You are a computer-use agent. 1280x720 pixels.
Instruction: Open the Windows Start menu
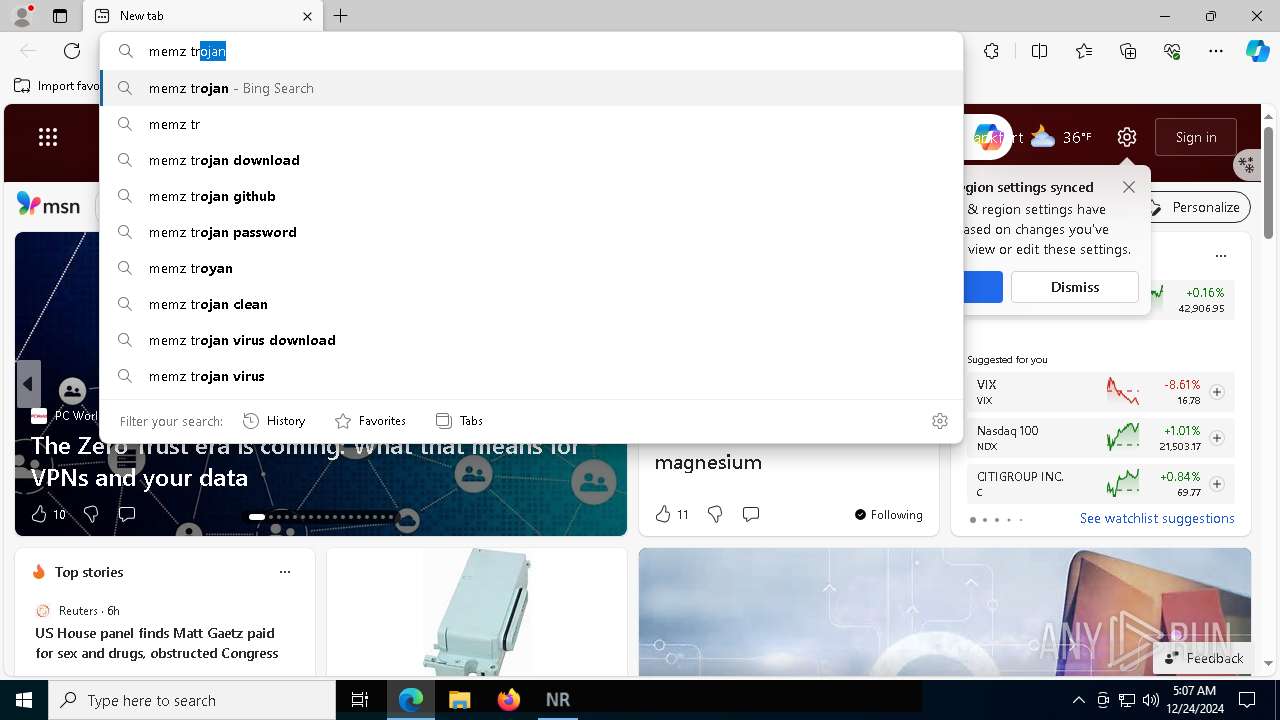(x=24, y=700)
